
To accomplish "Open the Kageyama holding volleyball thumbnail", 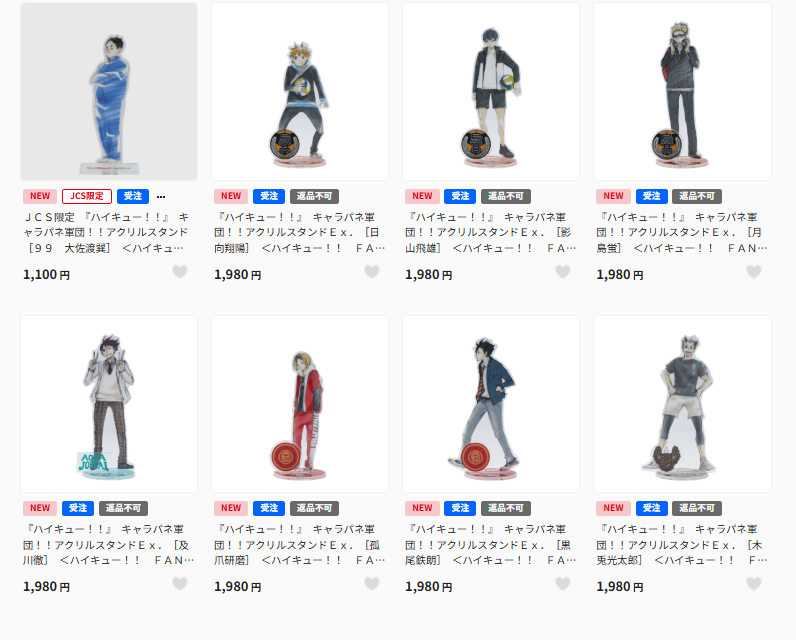I will [491, 91].
